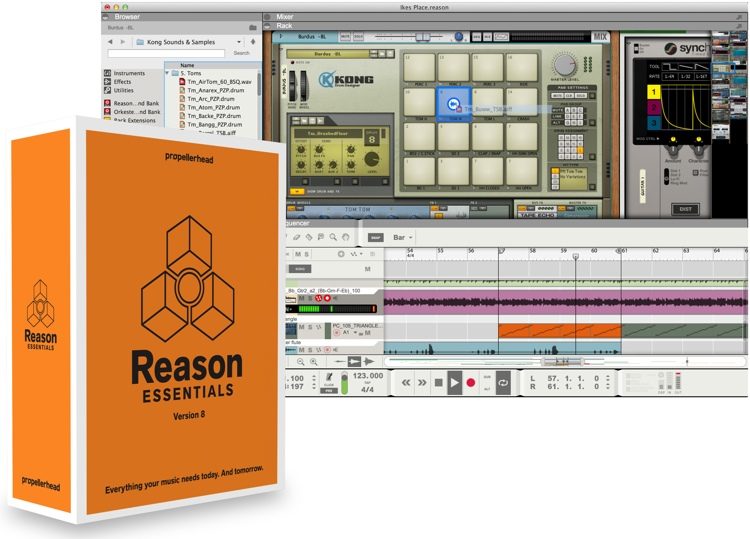This screenshot has width=750, height=539.
Task: Toggle the Solo button on Burdus -BL mix channel
Action: (358, 37)
